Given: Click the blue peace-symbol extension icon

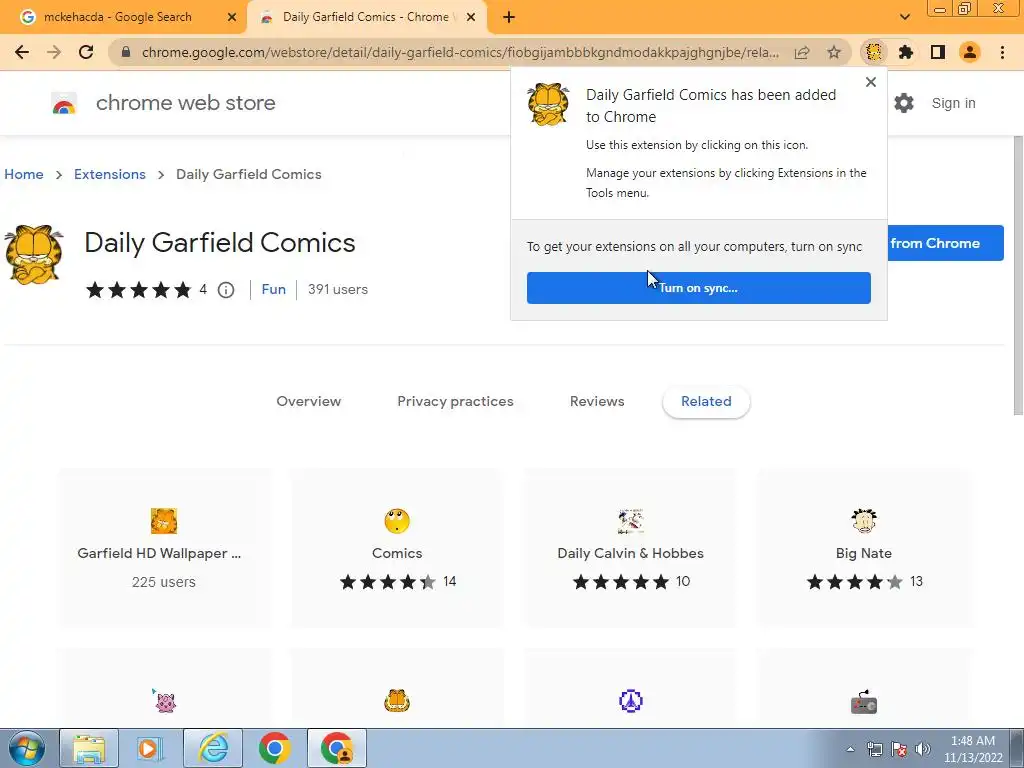Looking at the screenshot, I should pos(630,701).
